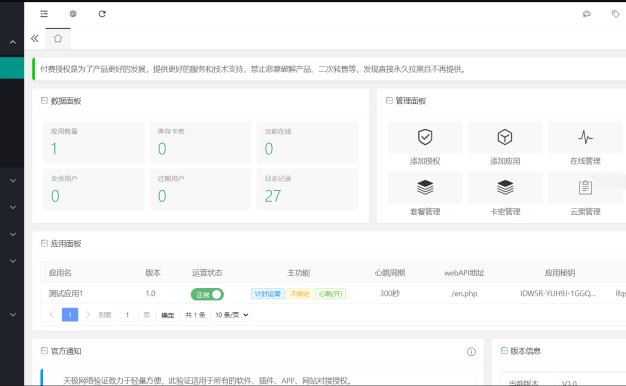Click the 应用数量 data card
This screenshot has height=386, width=626.
tap(93, 142)
